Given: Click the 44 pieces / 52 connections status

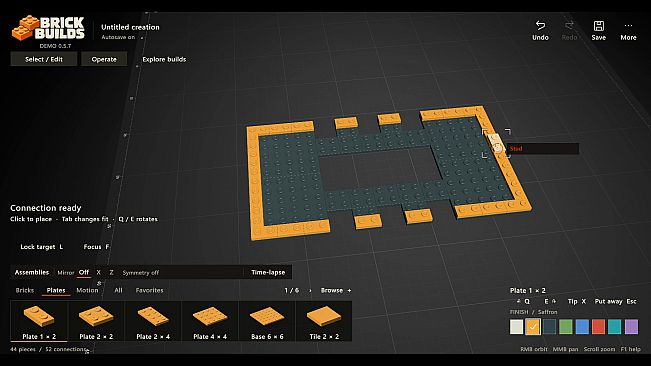Looking at the screenshot, I should 48,349.
